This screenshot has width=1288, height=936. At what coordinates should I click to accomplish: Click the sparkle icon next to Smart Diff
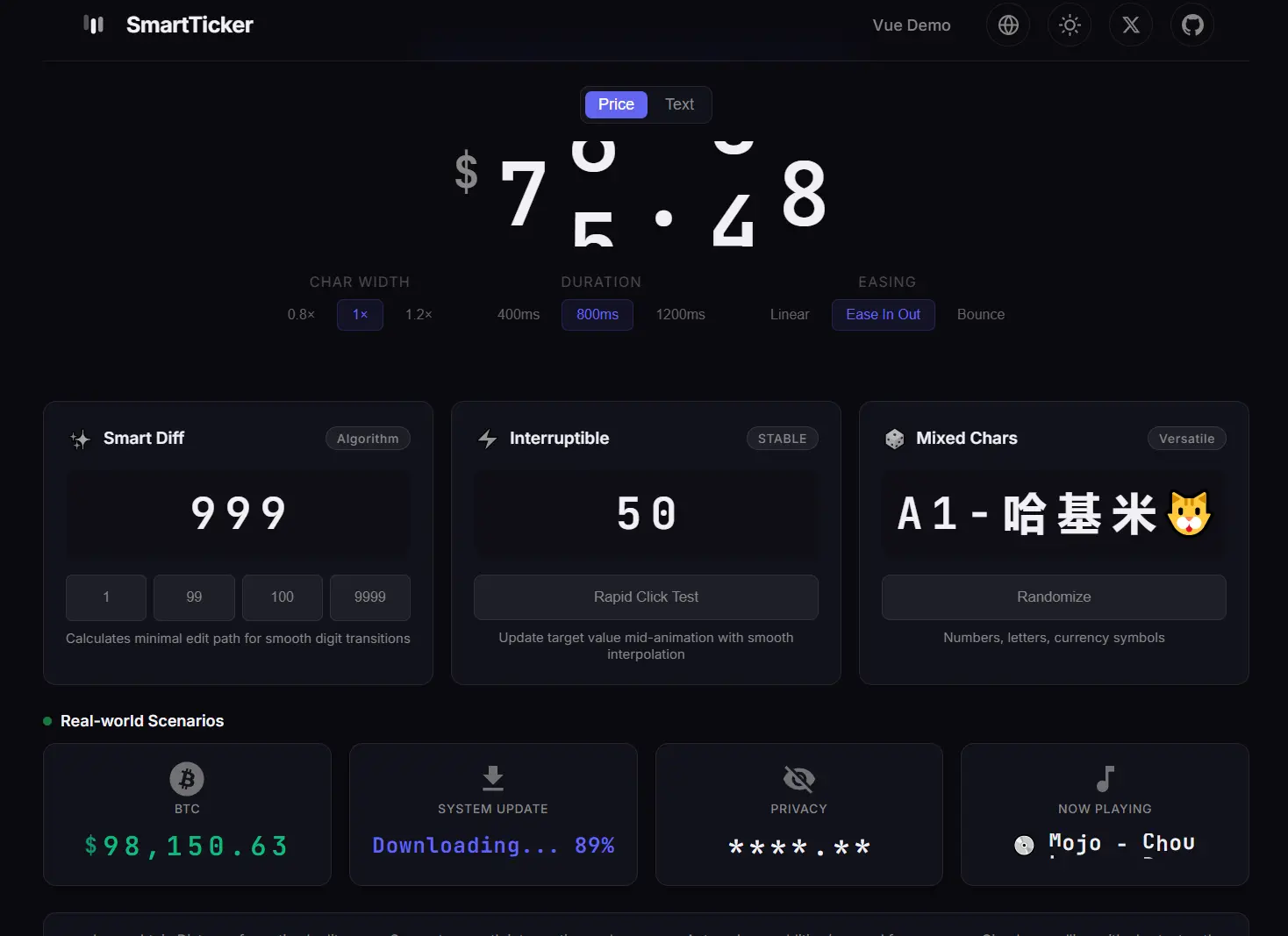pos(80,439)
